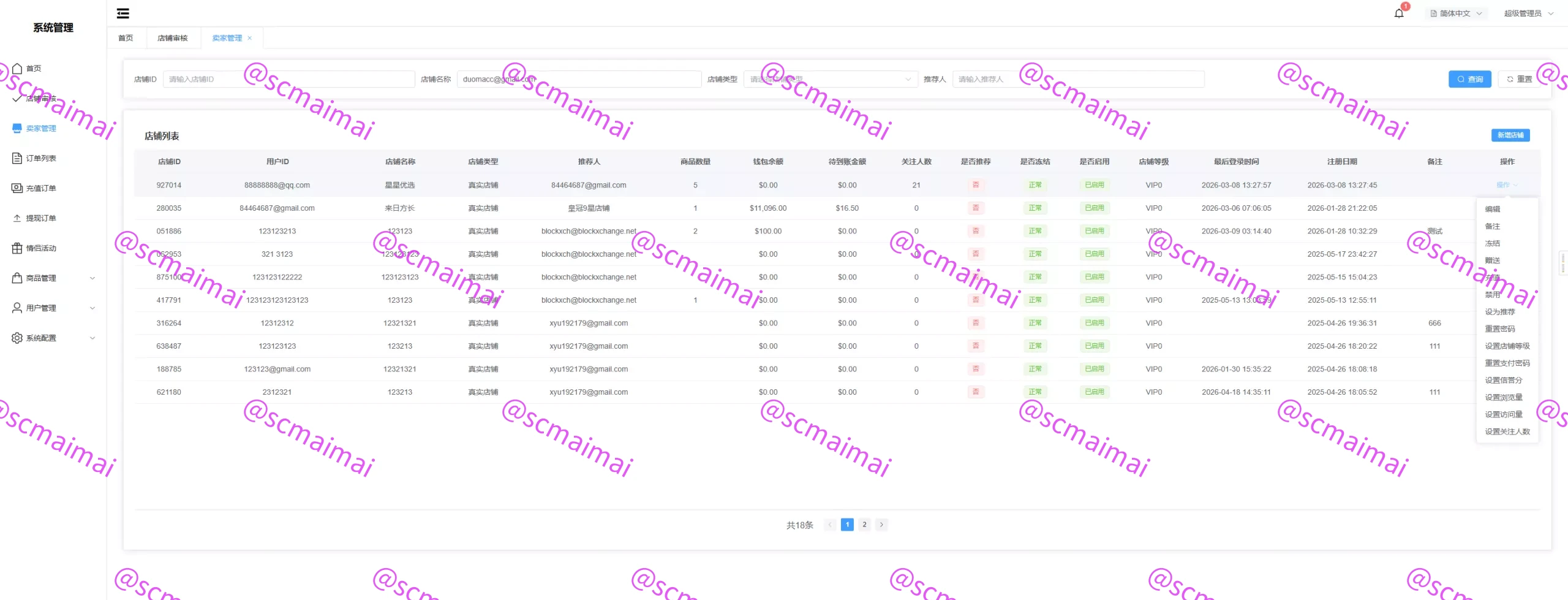Click 设置关注人数 in the action menu
The width and height of the screenshot is (1568, 600).
pyautogui.click(x=1507, y=432)
